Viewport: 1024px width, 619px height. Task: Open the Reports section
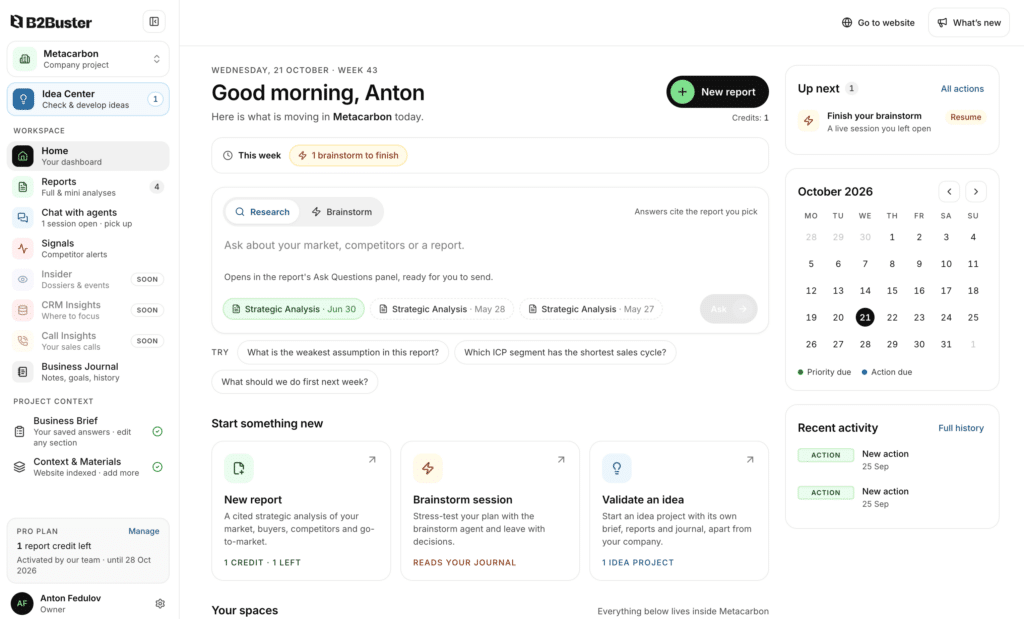88,187
